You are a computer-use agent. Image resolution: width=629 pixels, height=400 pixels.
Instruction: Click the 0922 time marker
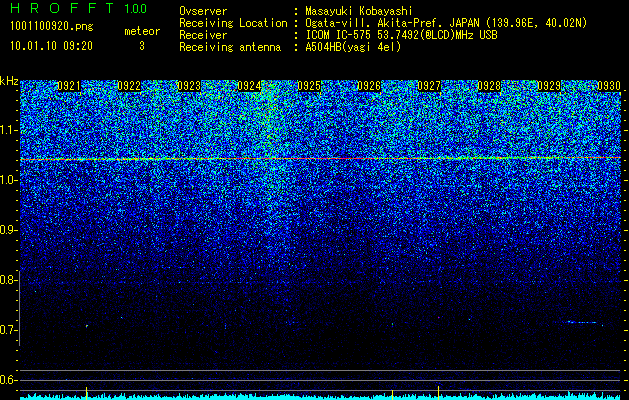coord(129,86)
